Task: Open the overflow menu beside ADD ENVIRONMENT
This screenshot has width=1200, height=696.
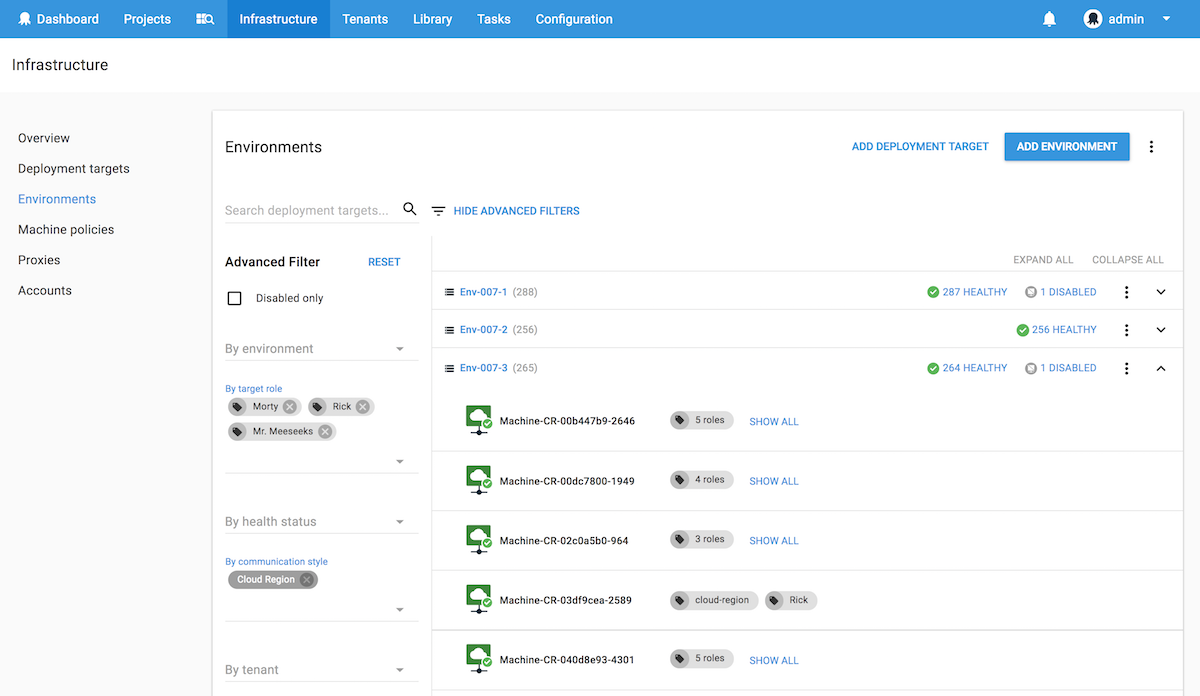Action: point(1151,146)
